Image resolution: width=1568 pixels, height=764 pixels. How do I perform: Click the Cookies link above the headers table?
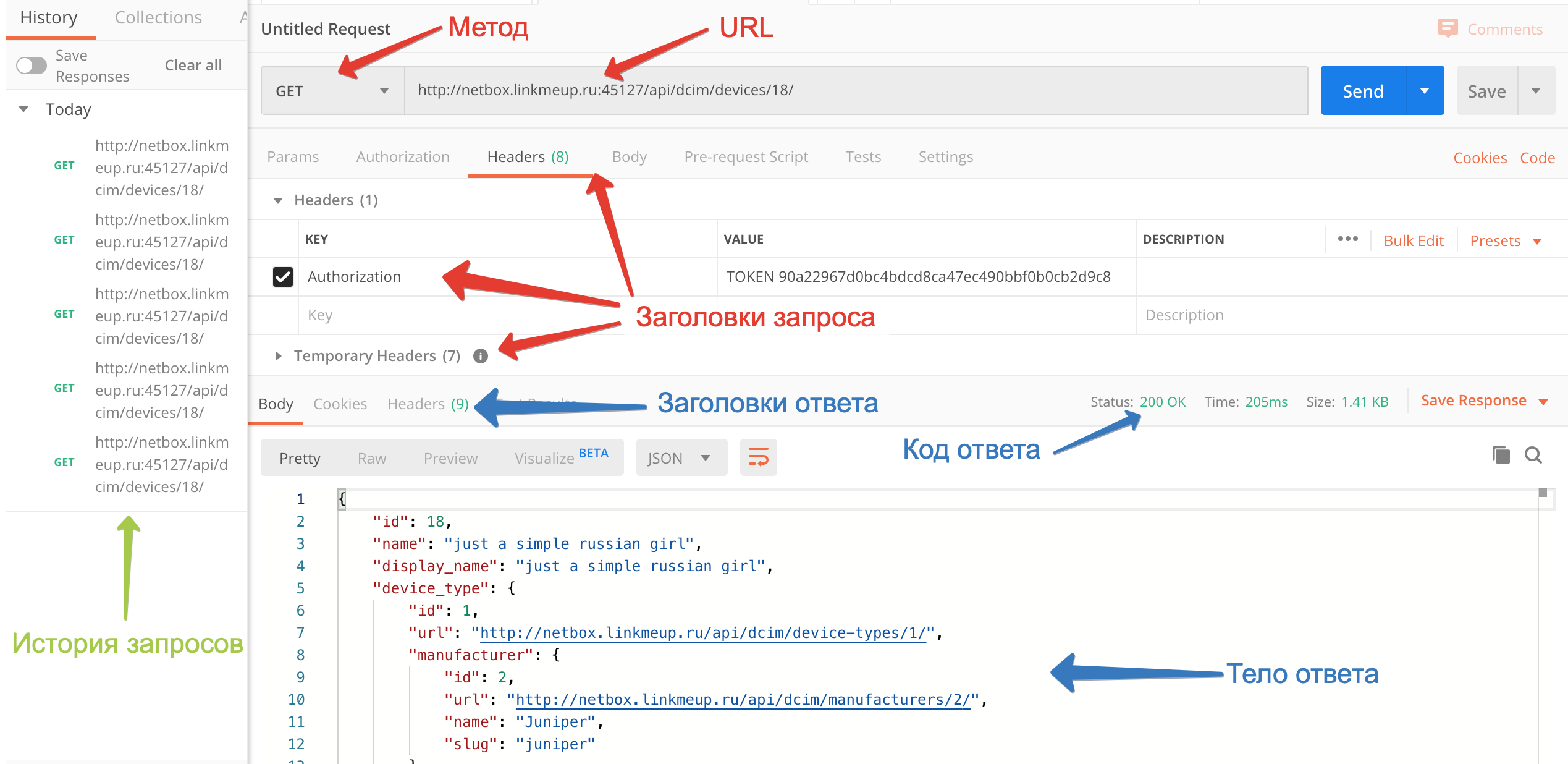click(1480, 158)
